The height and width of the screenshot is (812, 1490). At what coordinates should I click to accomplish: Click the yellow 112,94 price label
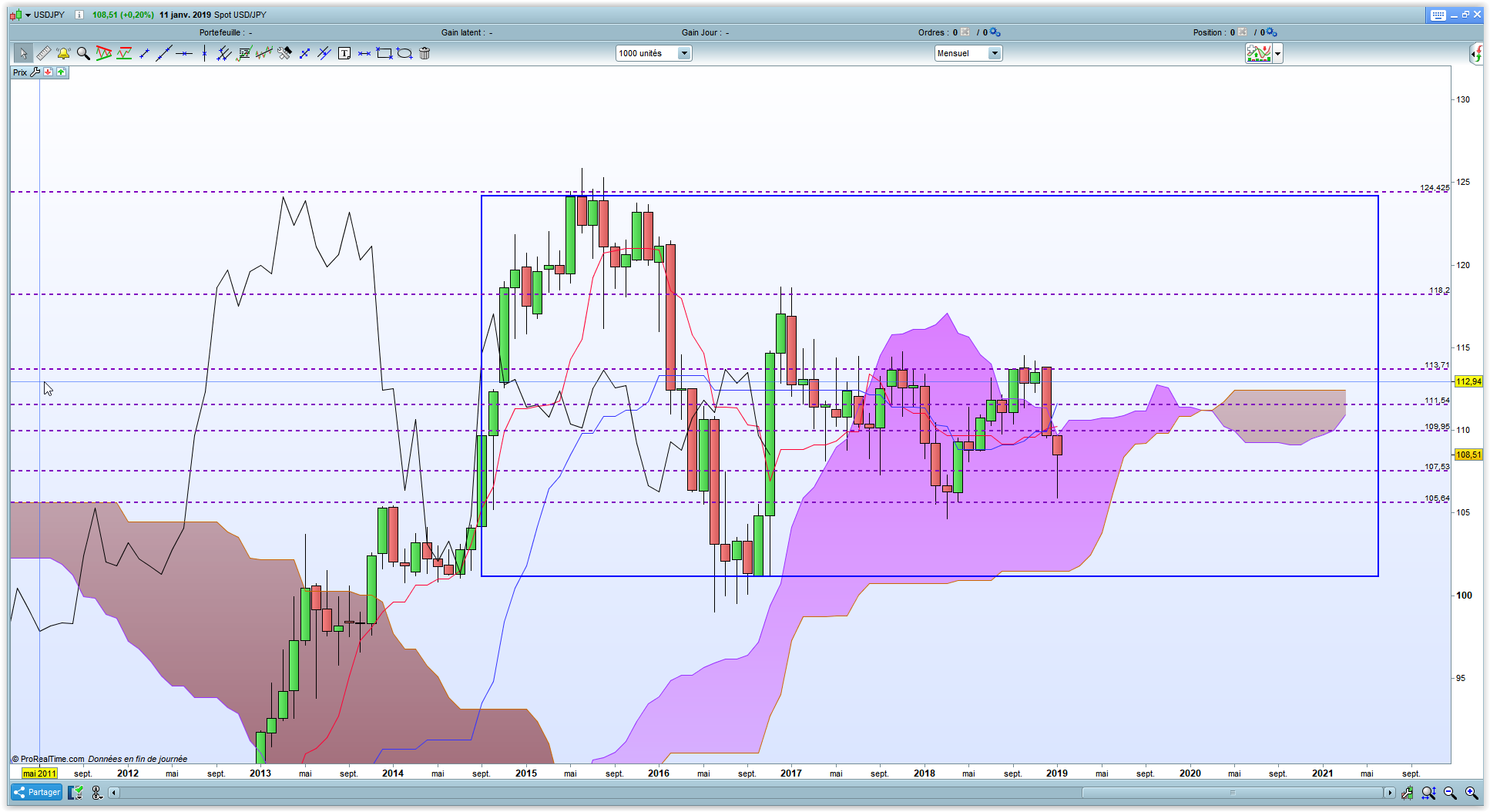coord(1468,381)
